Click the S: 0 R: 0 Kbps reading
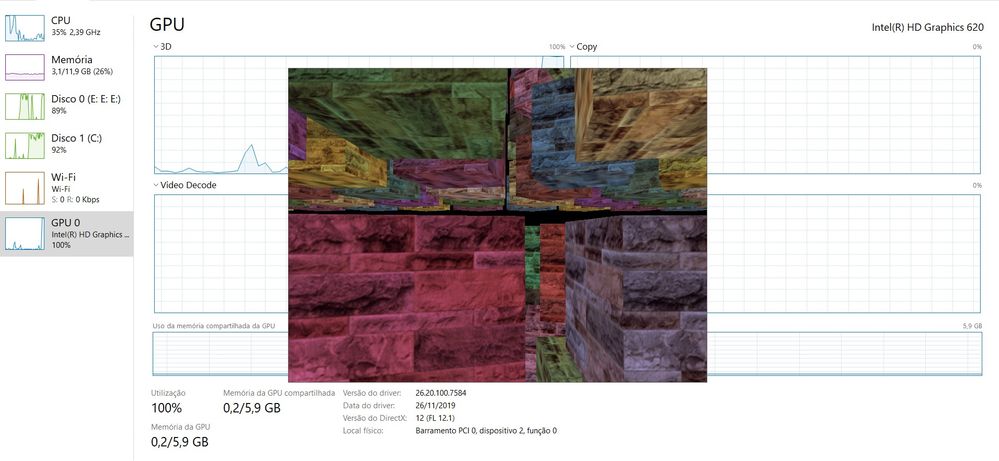The width and height of the screenshot is (999, 461). (75, 199)
